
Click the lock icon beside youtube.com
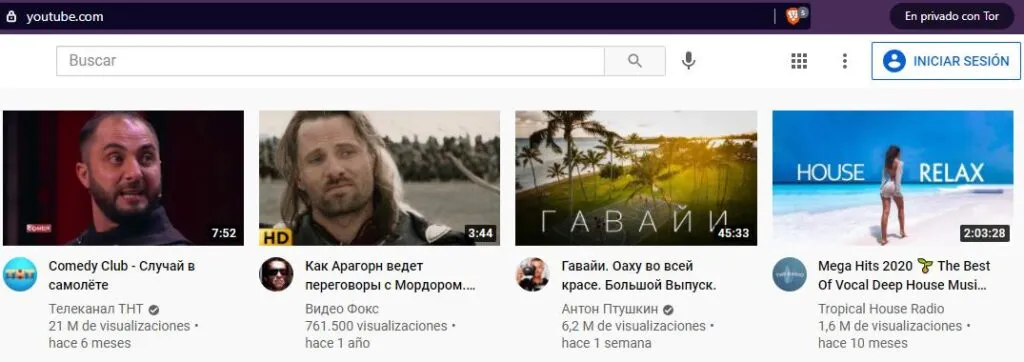tap(10, 17)
